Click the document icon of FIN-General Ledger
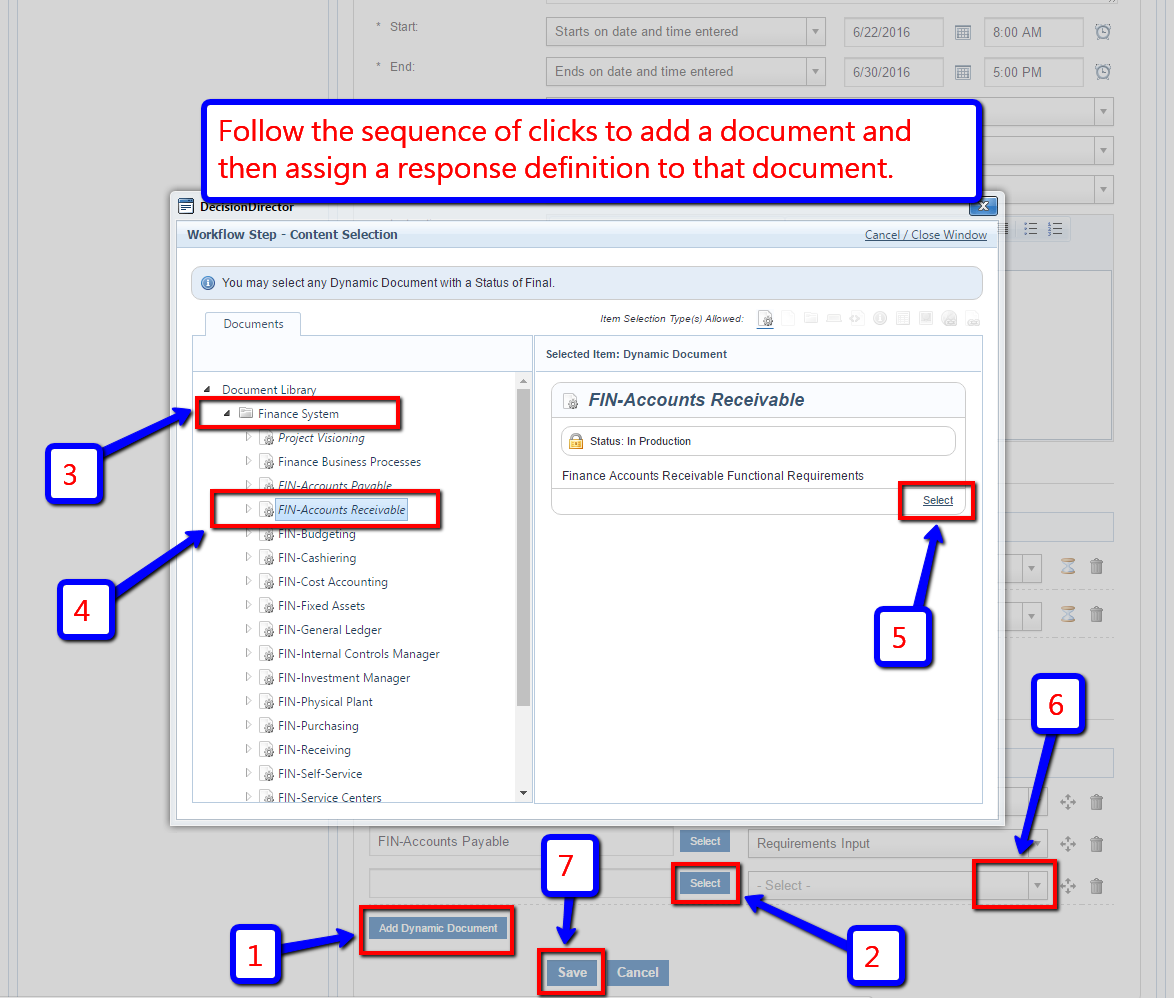The image size is (1174, 998). coord(267,630)
